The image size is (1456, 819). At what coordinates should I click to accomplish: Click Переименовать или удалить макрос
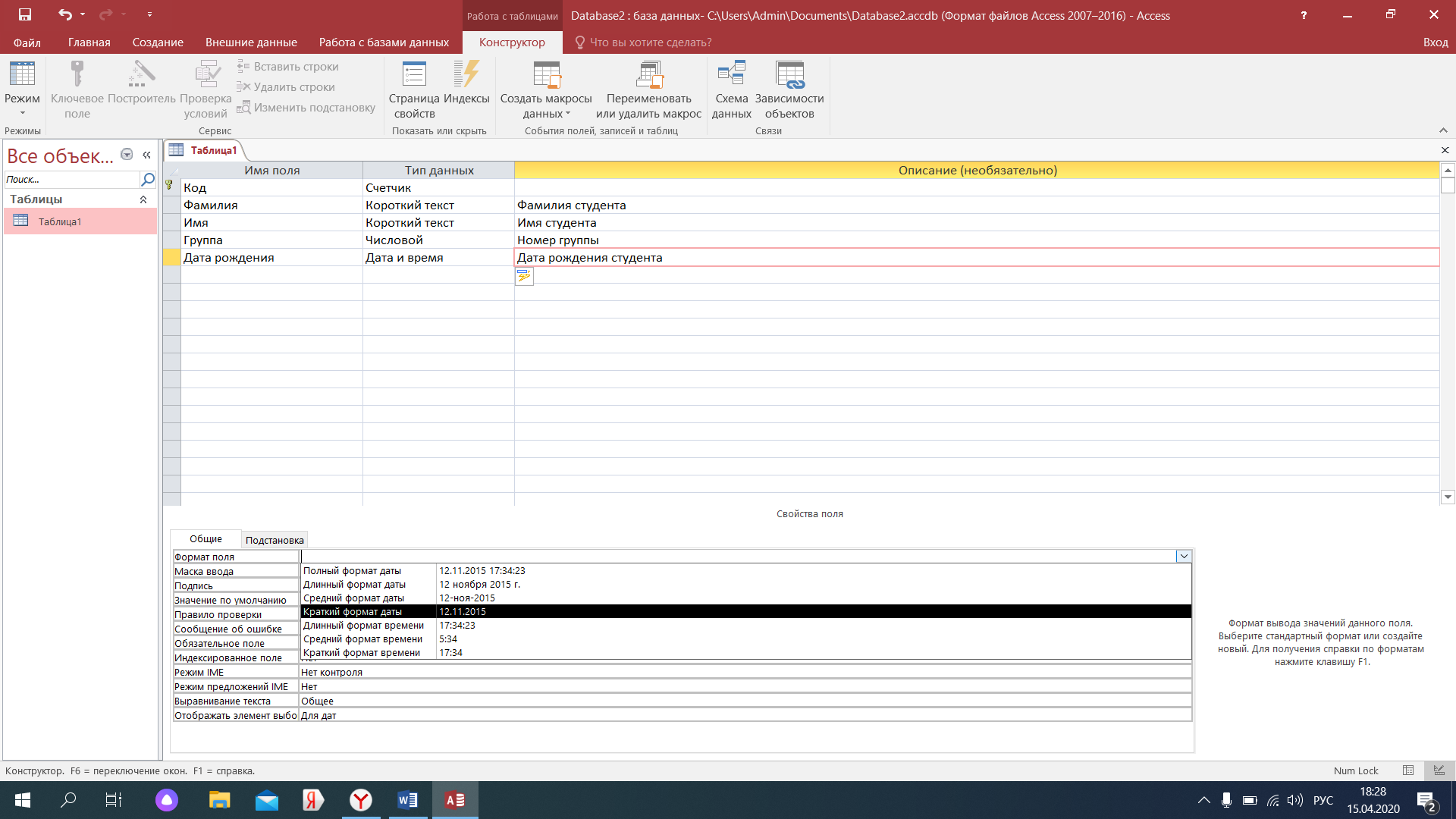point(648,89)
